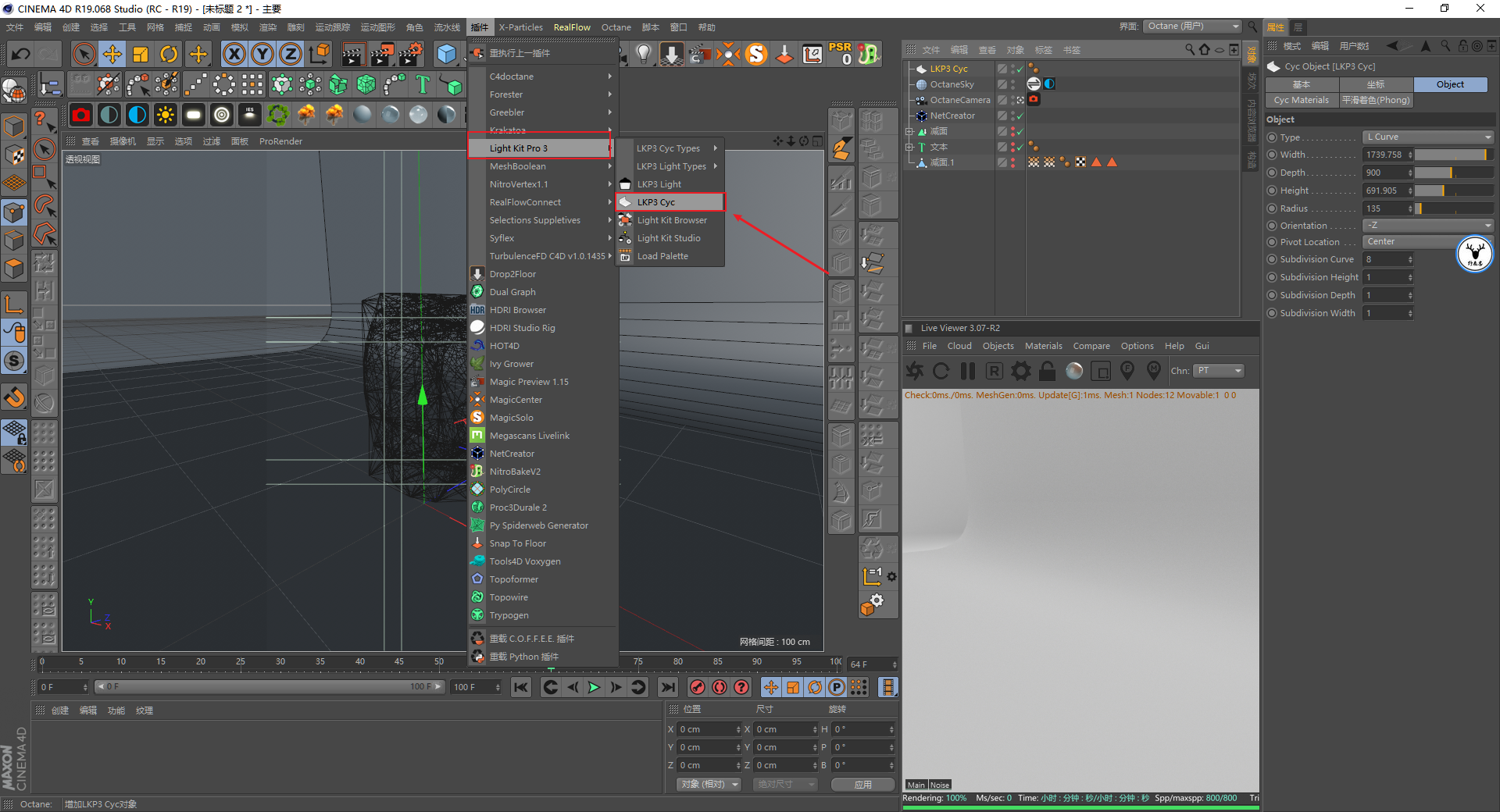Click the orange S MagicSolo toolbar icon
Screen dimensions: 1500x812
click(756, 54)
